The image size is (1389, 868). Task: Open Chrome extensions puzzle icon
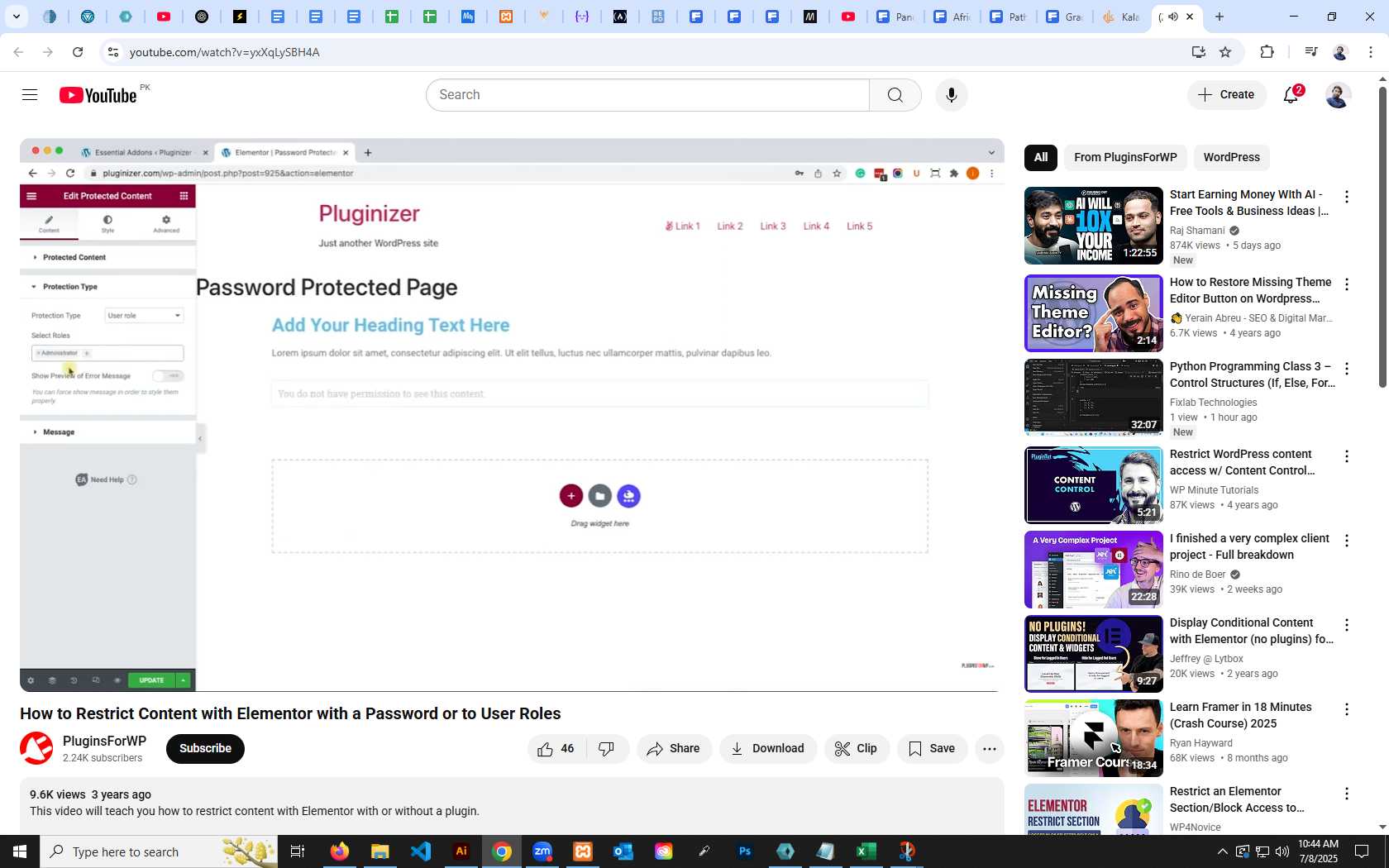[1267, 52]
